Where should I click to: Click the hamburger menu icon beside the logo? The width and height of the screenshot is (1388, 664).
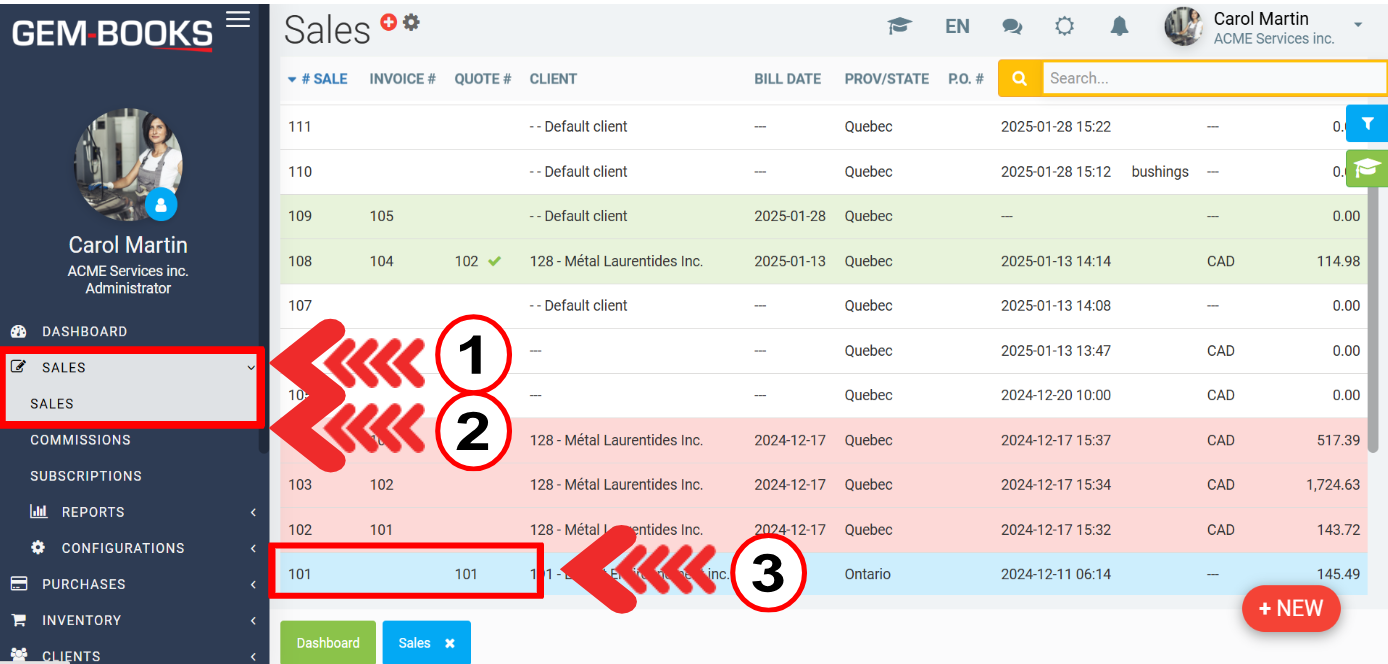[x=238, y=19]
